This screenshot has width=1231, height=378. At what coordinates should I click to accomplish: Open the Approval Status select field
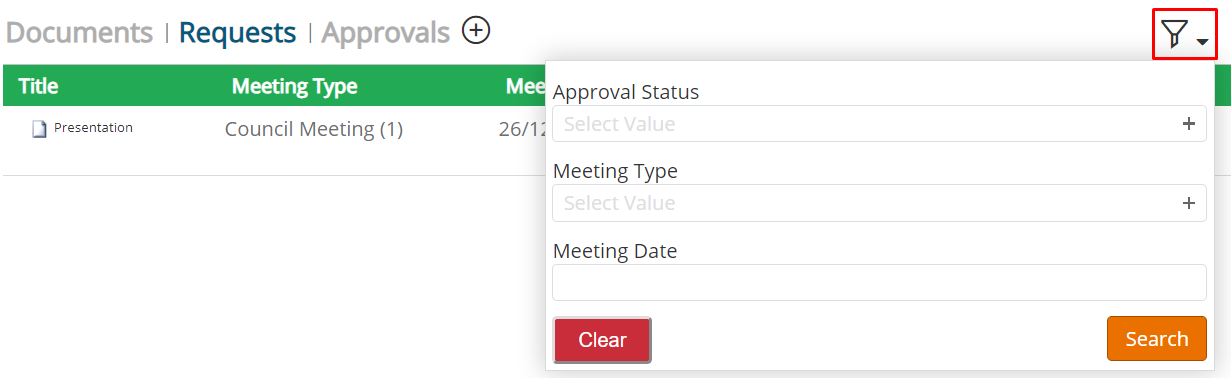[879, 124]
